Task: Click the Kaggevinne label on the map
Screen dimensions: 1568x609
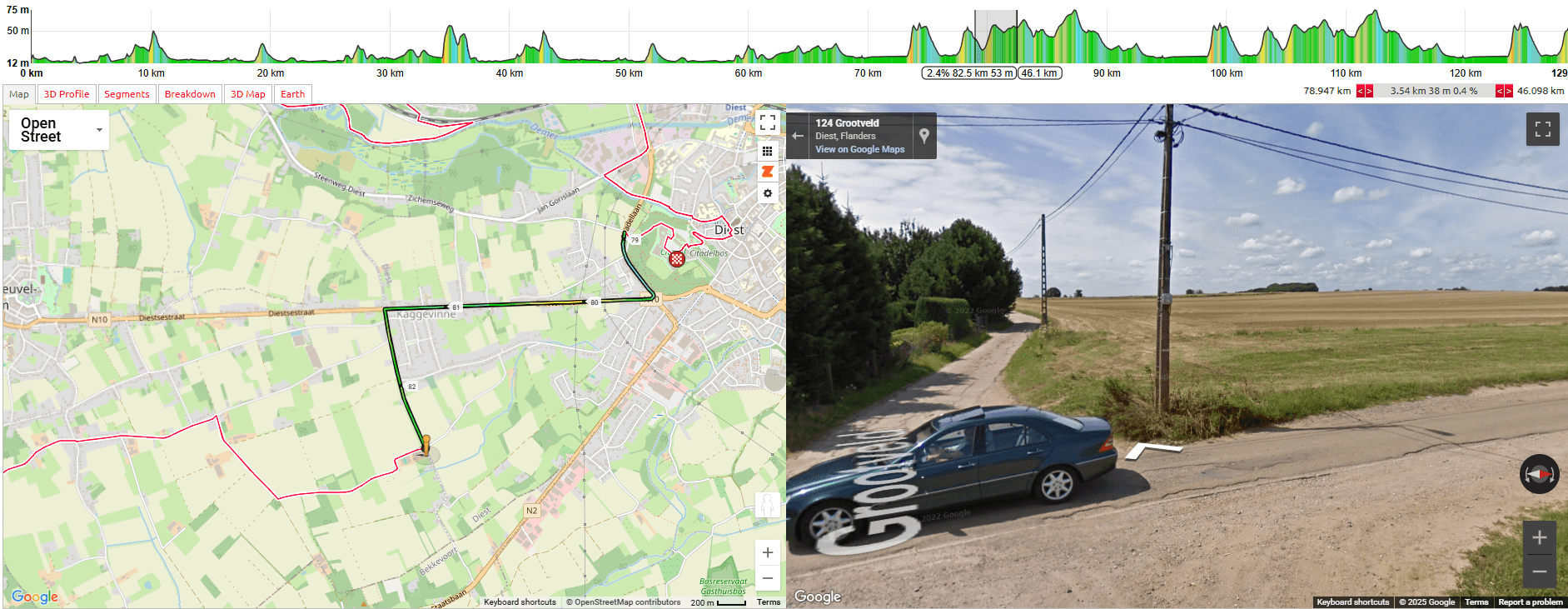Action: (426, 315)
